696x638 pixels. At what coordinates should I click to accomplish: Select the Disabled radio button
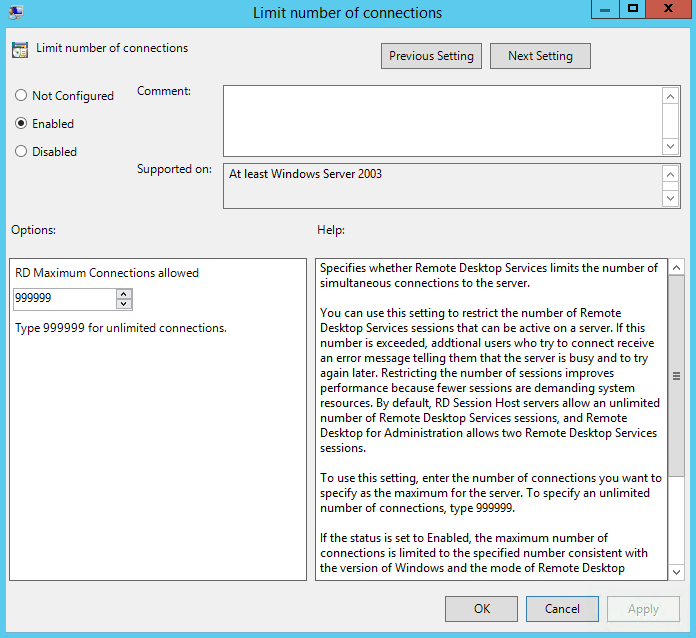(21, 152)
